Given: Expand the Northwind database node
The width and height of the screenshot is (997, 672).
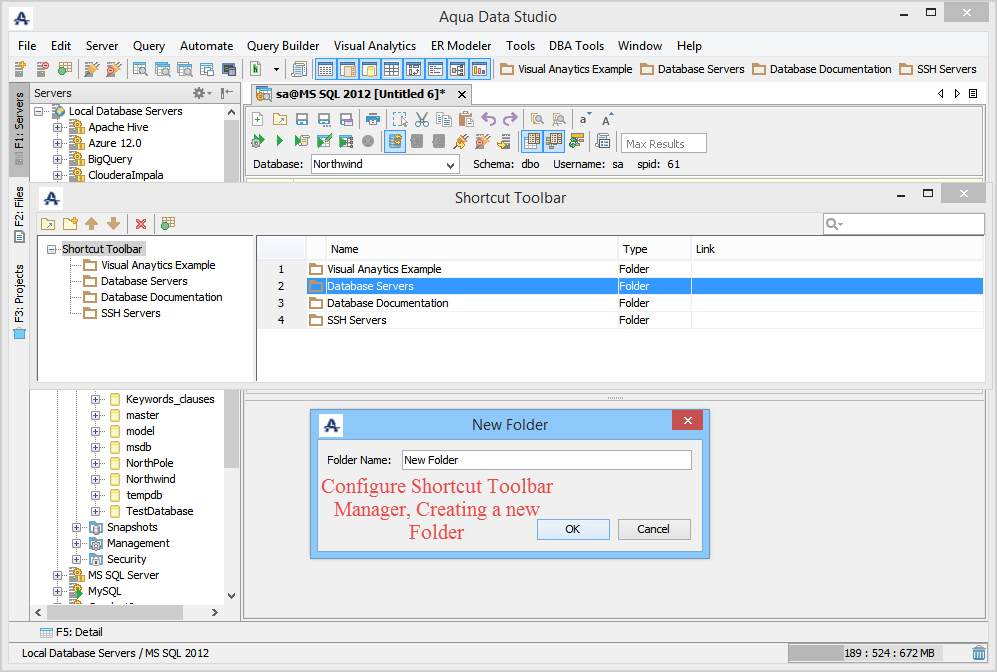Looking at the screenshot, I should pyautogui.click(x=96, y=479).
